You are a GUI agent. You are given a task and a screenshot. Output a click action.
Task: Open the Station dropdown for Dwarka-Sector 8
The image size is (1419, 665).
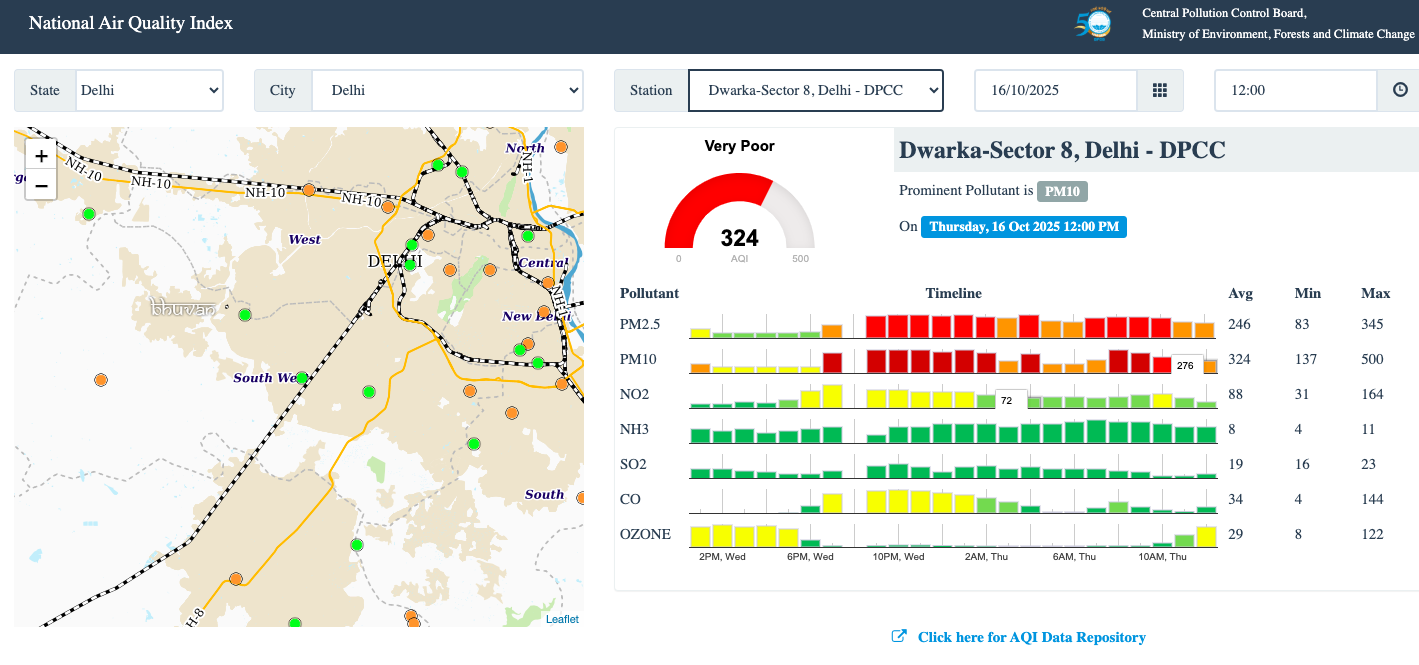tap(815, 90)
